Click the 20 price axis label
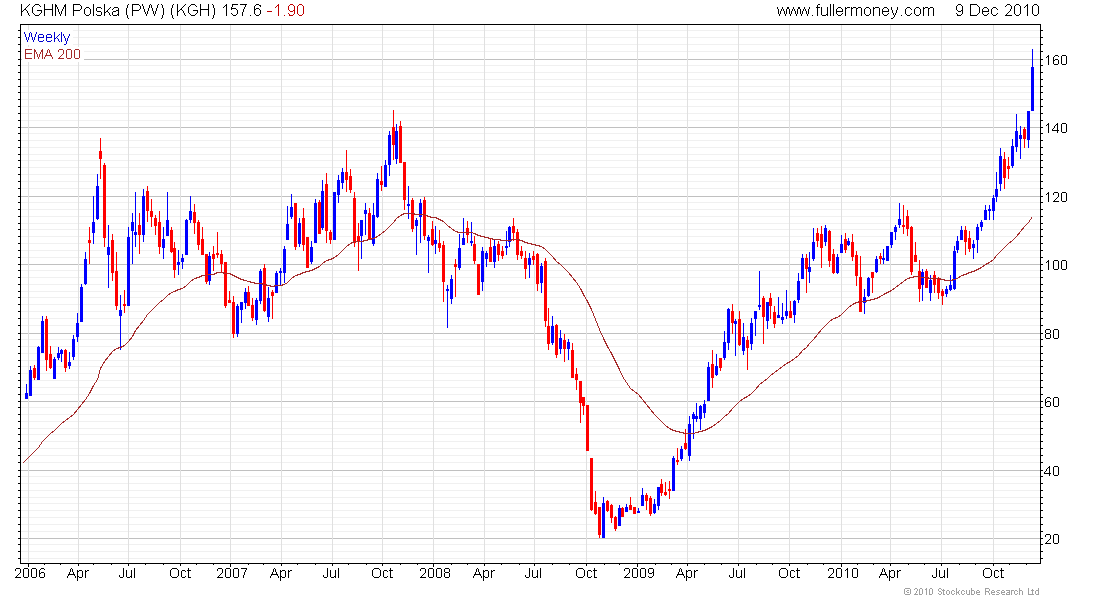This screenshot has width=1100, height=600. [1052, 539]
